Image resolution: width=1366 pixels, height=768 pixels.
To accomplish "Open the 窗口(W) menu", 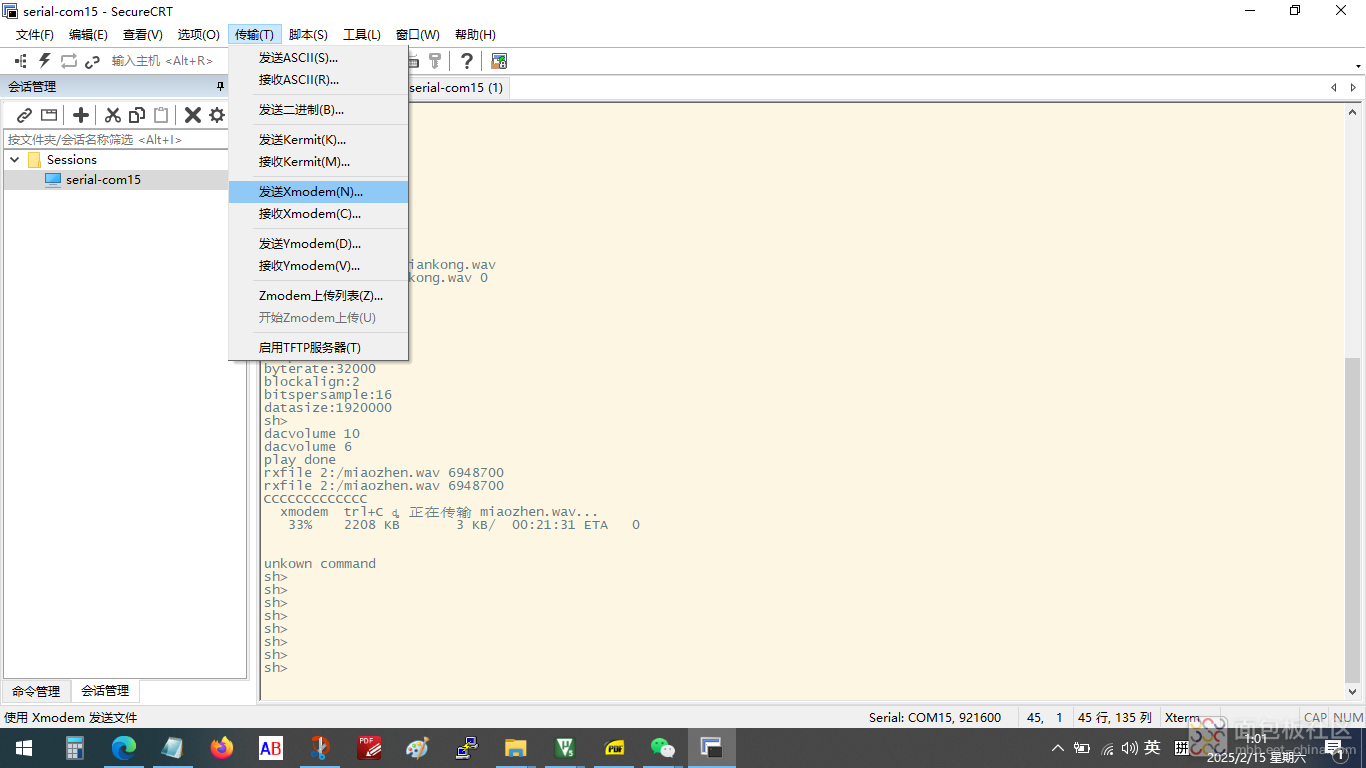I will [418, 35].
